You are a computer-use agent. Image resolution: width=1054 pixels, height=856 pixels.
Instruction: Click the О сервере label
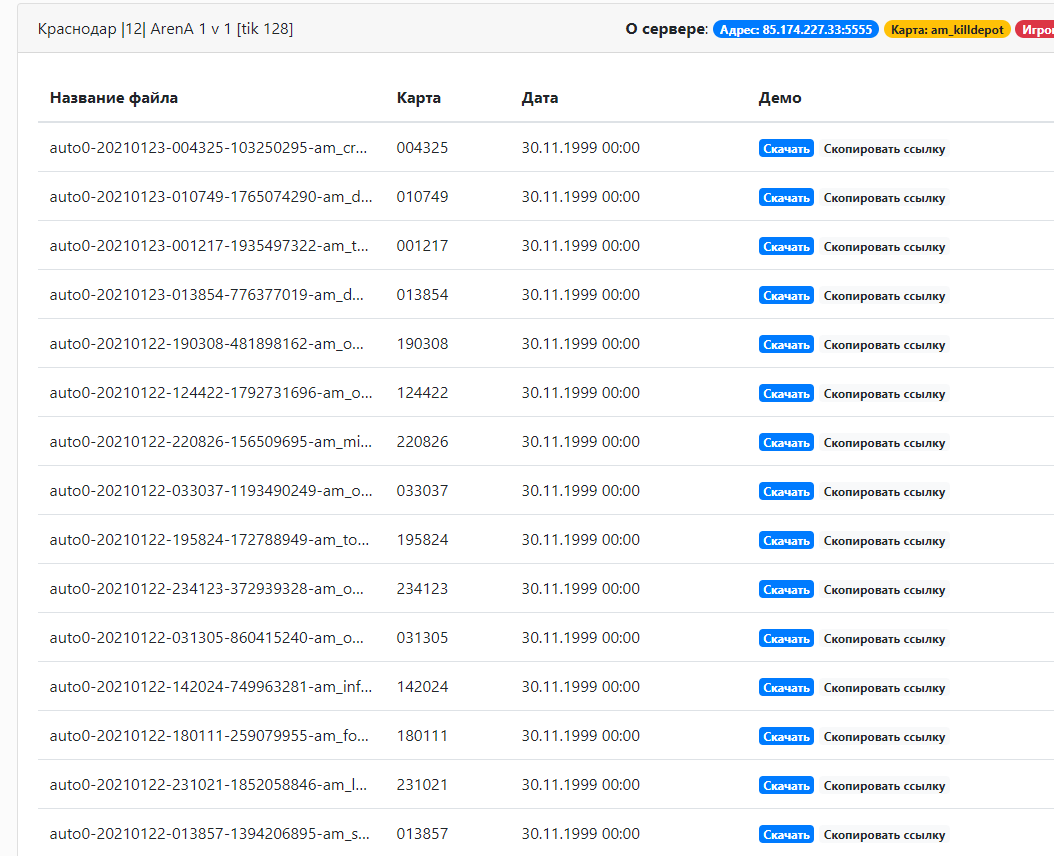click(666, 29)
